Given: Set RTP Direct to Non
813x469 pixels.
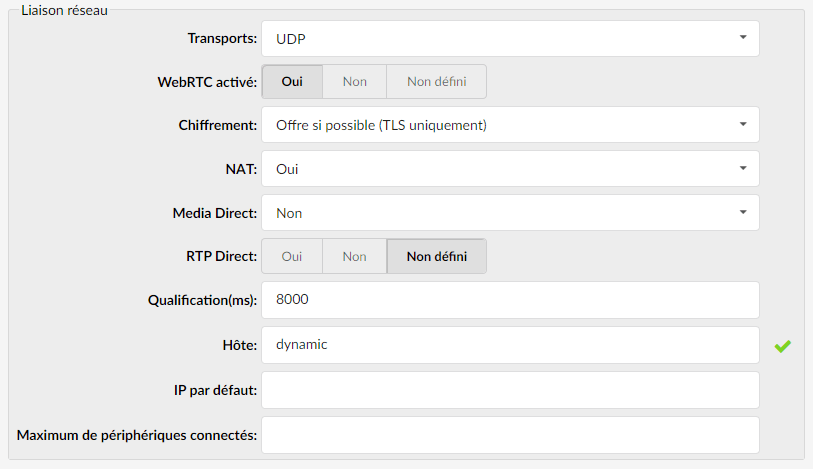Looking at the screenshot, I should (x=355, y=256).
